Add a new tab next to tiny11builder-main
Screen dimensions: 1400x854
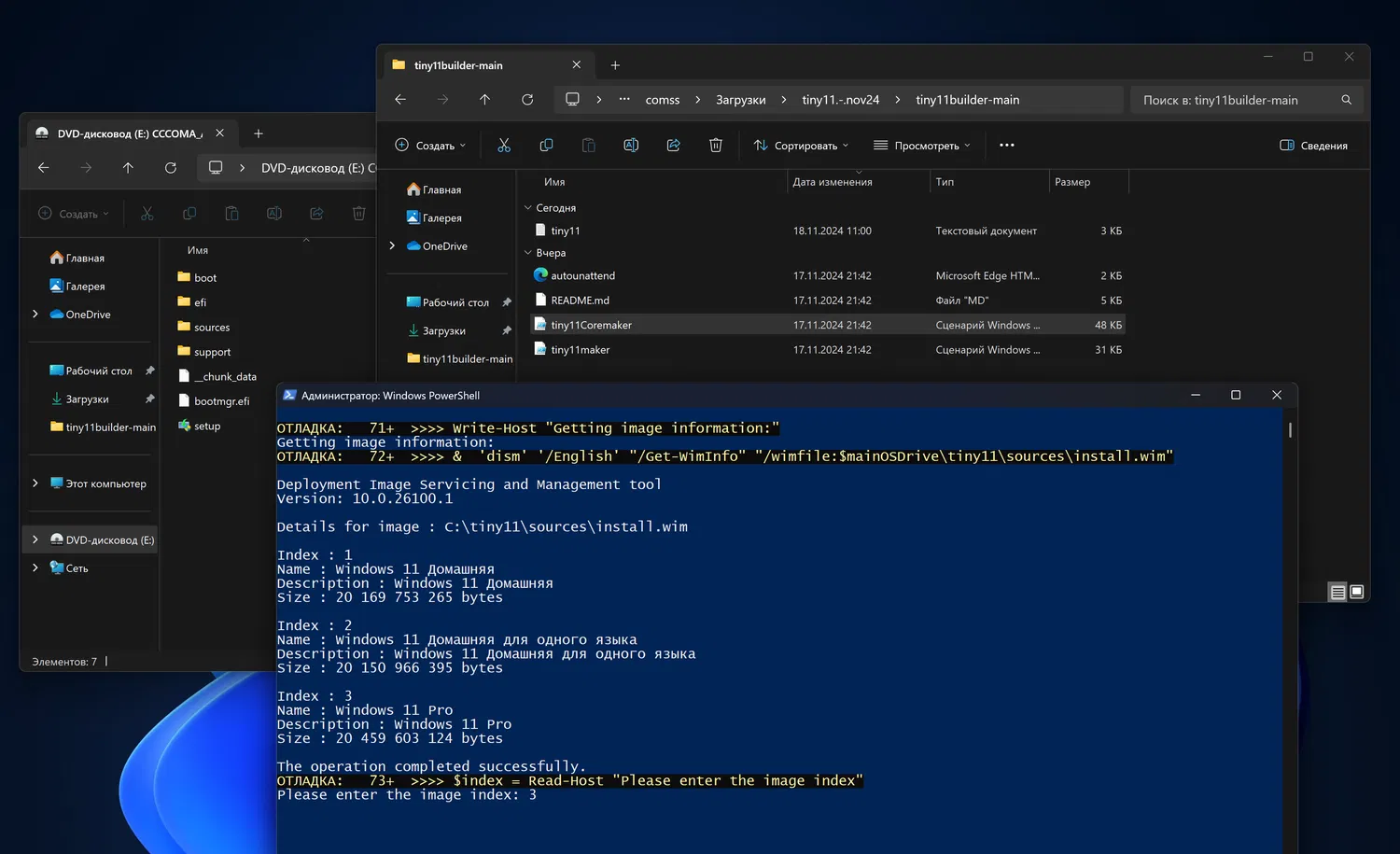click(x=615, y=65)
